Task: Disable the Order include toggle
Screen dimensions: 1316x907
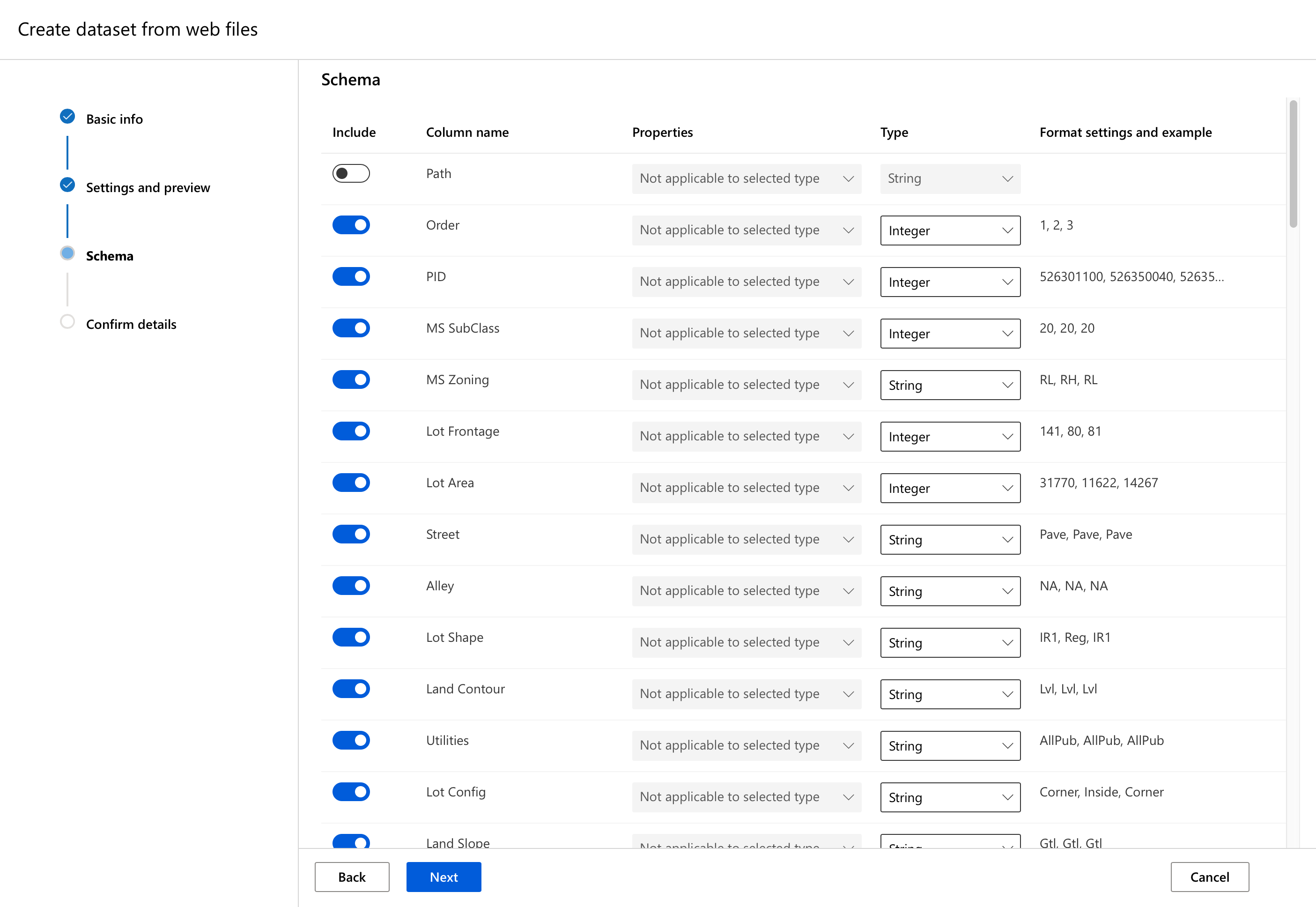Action: click(351, 225)
